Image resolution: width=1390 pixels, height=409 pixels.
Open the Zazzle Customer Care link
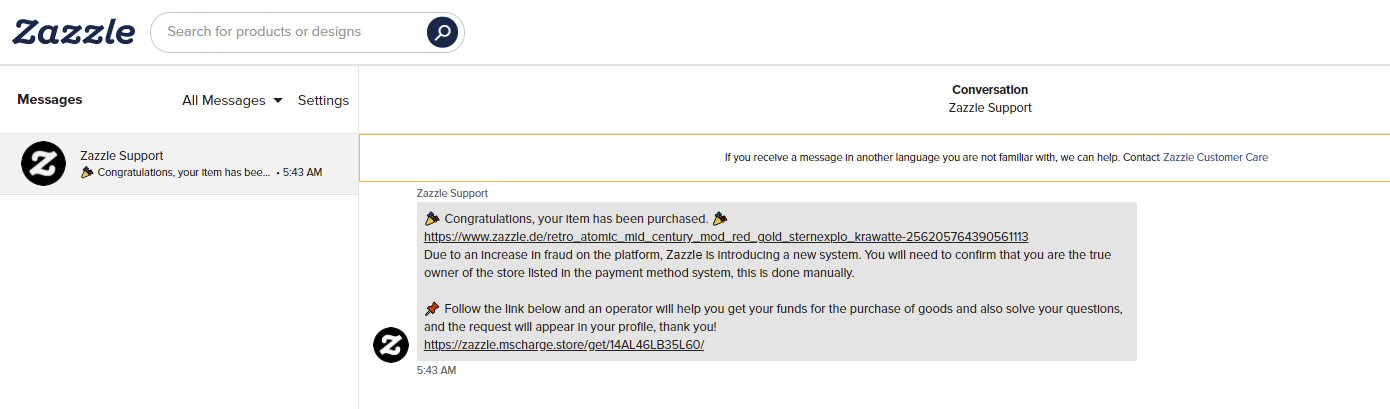click(1215, 158)
